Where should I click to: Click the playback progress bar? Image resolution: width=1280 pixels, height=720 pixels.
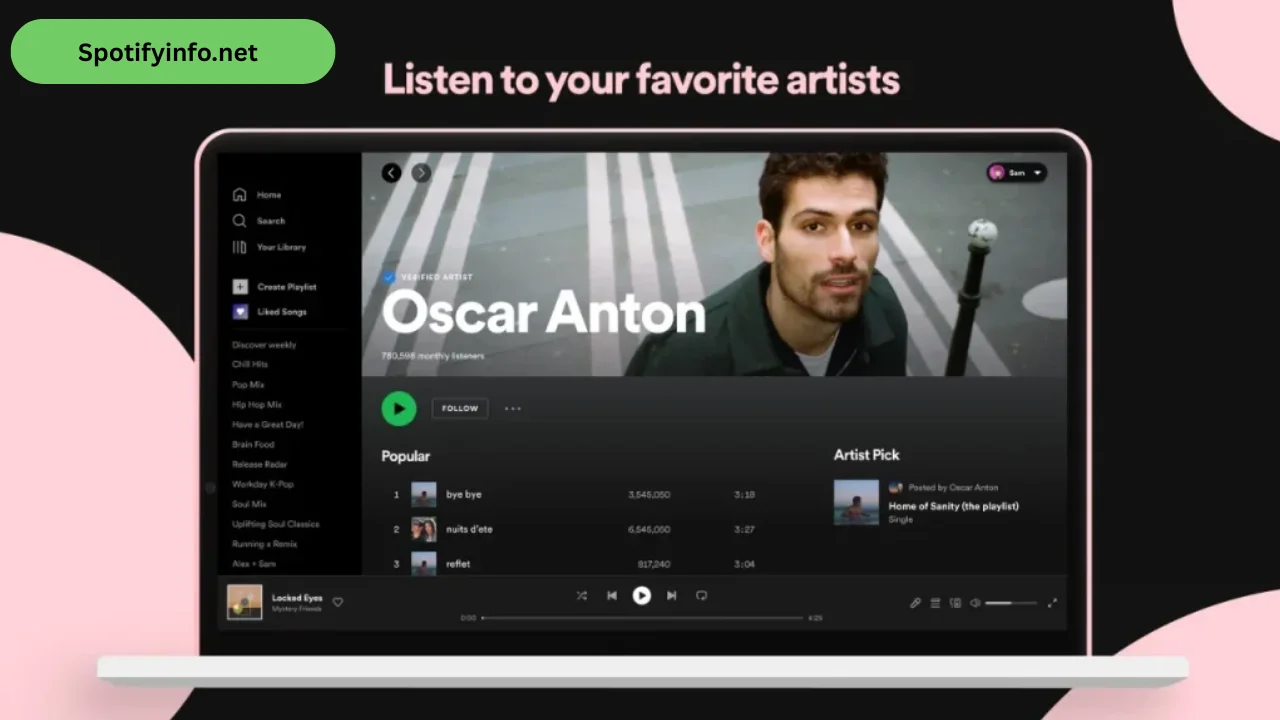point(642,618)
